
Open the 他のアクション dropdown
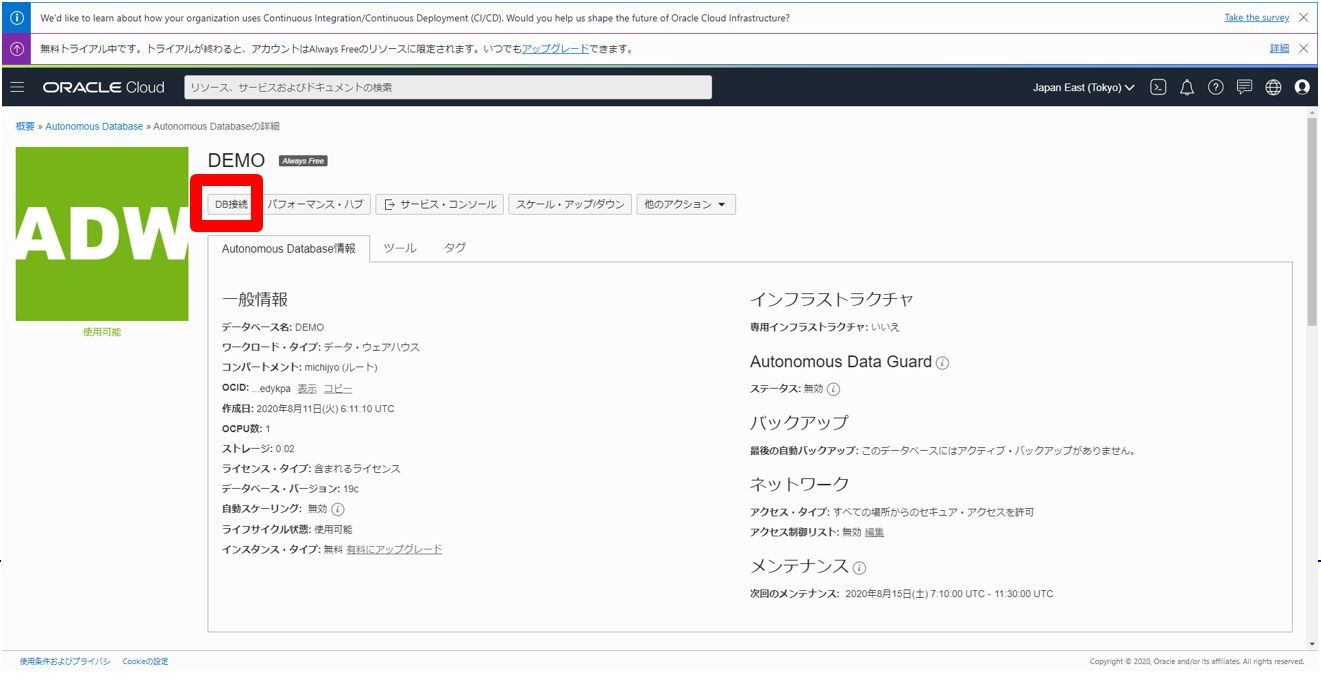click(x=685, y=204)
